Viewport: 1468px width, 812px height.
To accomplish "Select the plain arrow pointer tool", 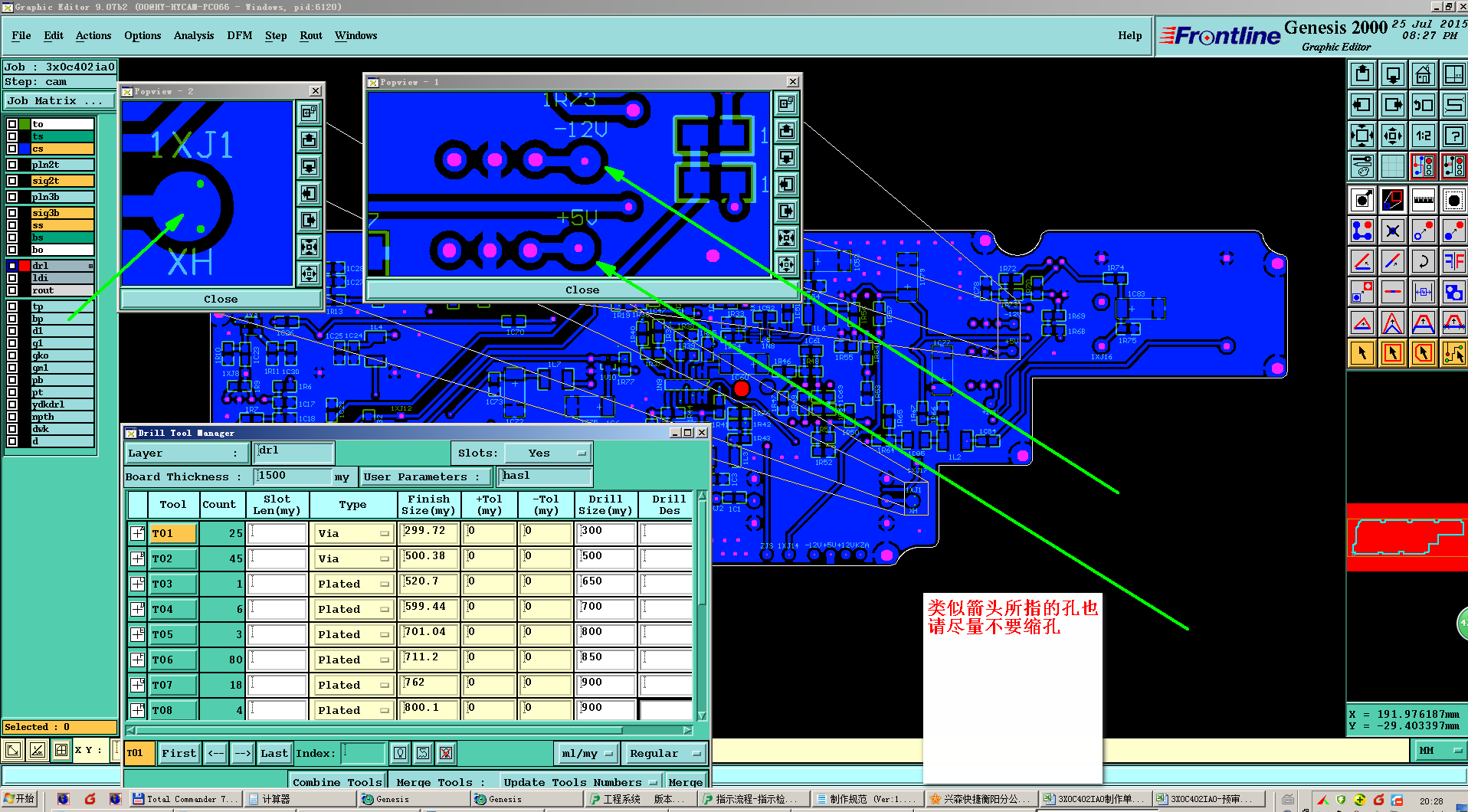I will (1362, 353).
